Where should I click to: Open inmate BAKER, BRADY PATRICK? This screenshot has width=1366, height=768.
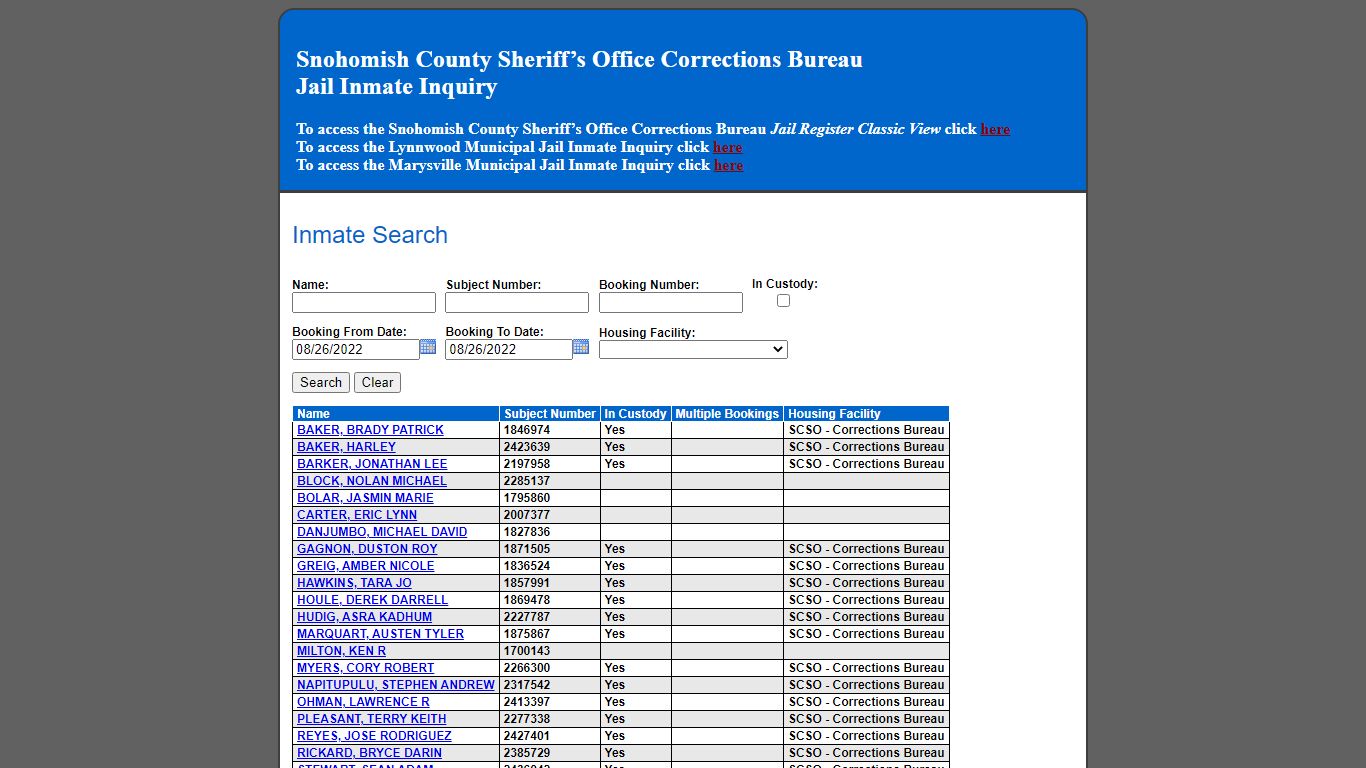[370, 430]
